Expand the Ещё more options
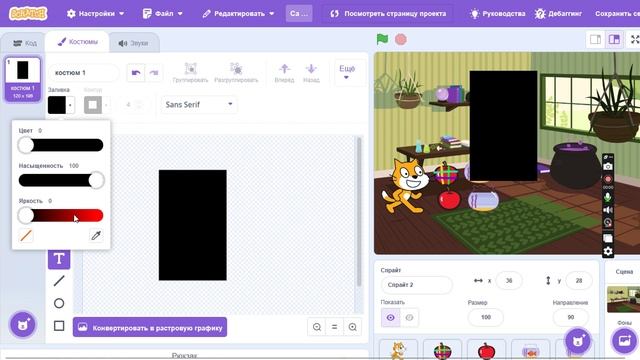The image size is (640, 360). coord(347,72)
